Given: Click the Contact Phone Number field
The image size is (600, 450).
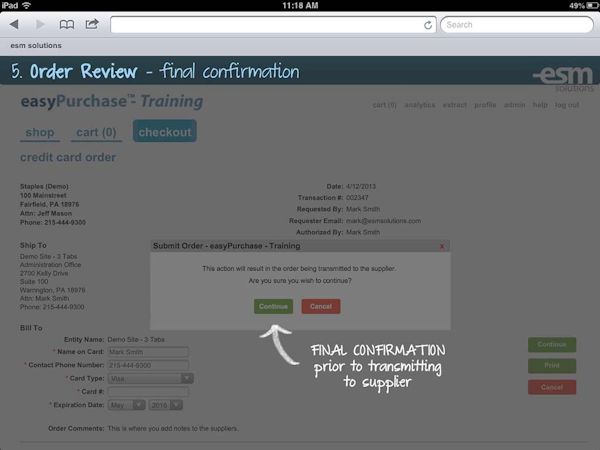Looking at the screenshot, I should coord(148,365).
